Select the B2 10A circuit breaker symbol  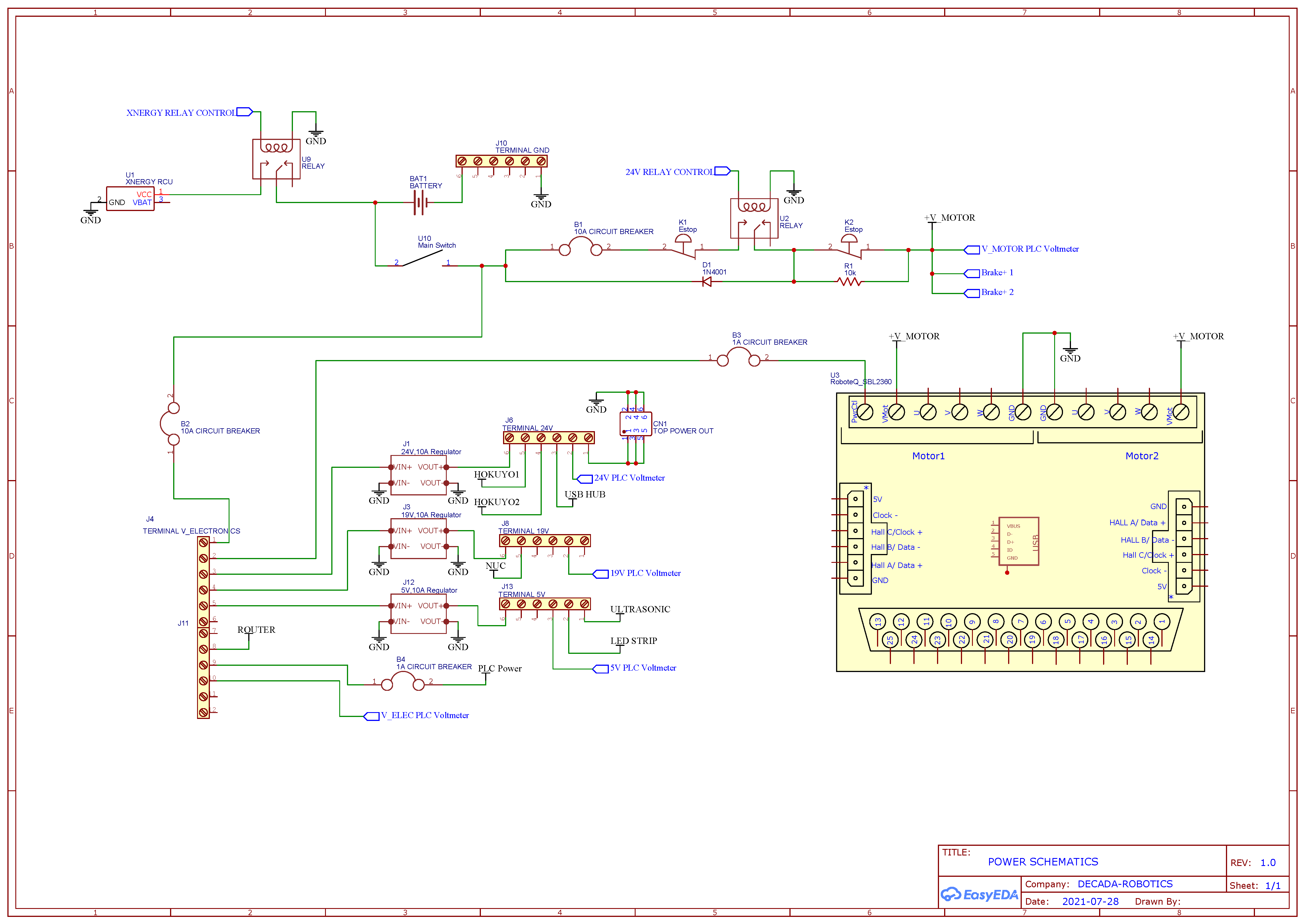tap(169, 424)
